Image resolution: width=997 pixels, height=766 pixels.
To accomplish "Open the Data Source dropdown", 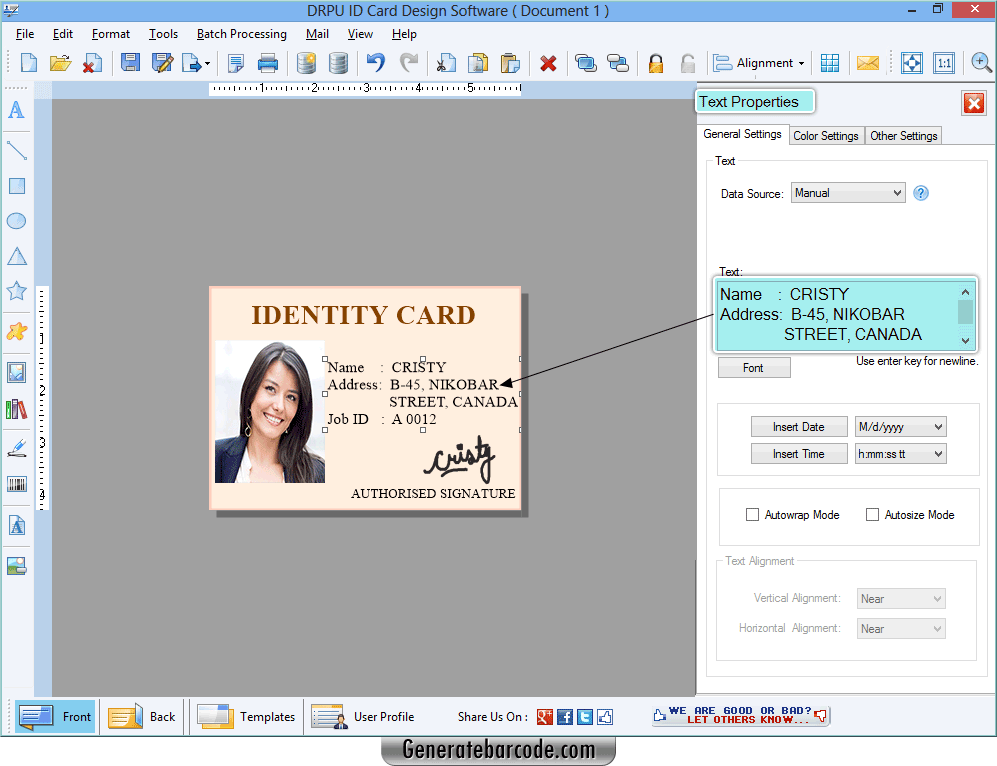I will coord(847,192).
